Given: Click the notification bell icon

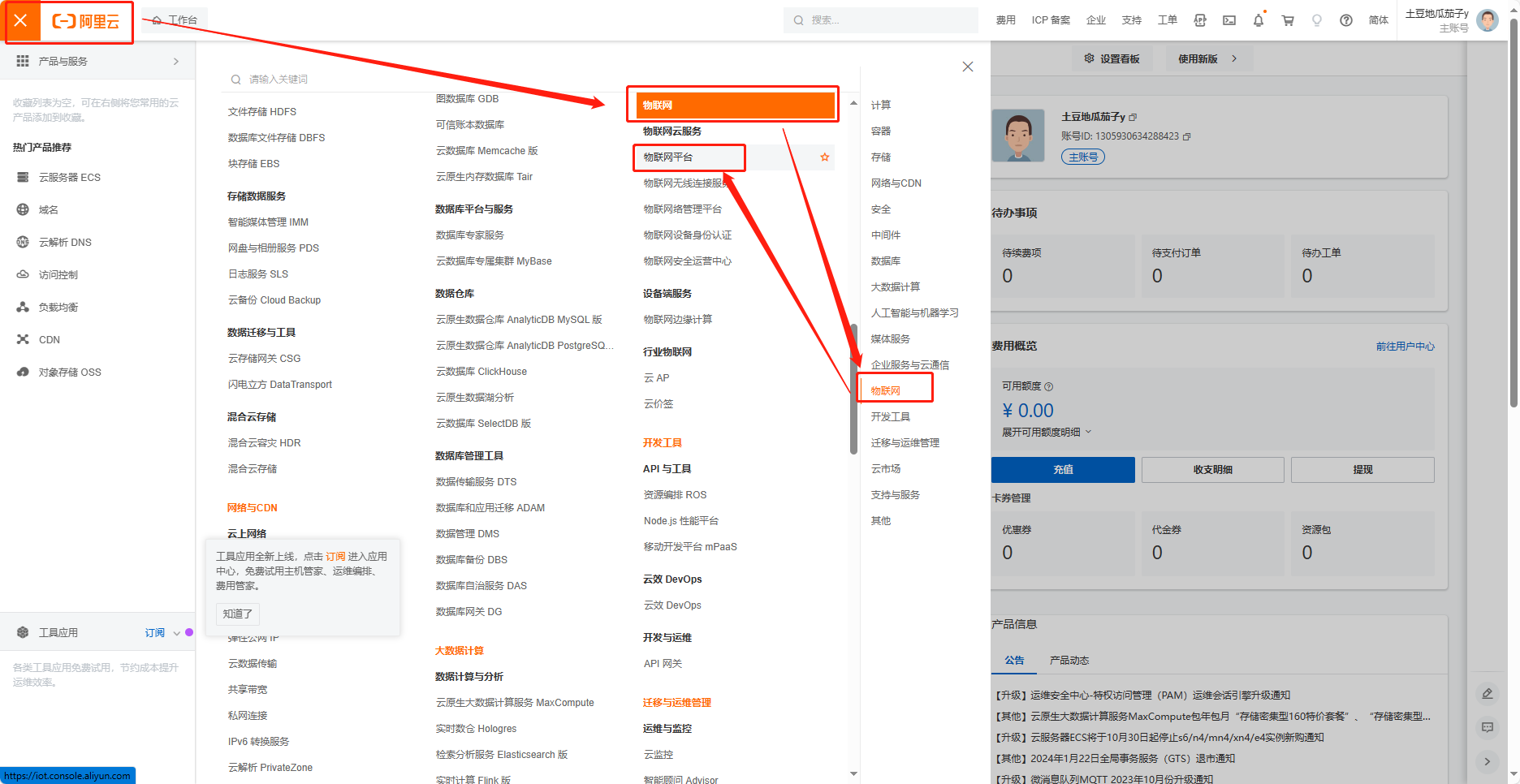Looking at the screenshot, I should coord(1259,20).
